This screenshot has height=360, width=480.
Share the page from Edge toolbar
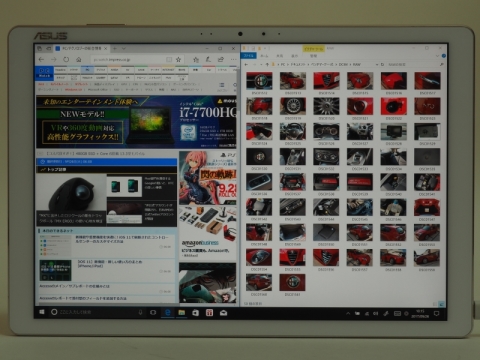[221, 59]
